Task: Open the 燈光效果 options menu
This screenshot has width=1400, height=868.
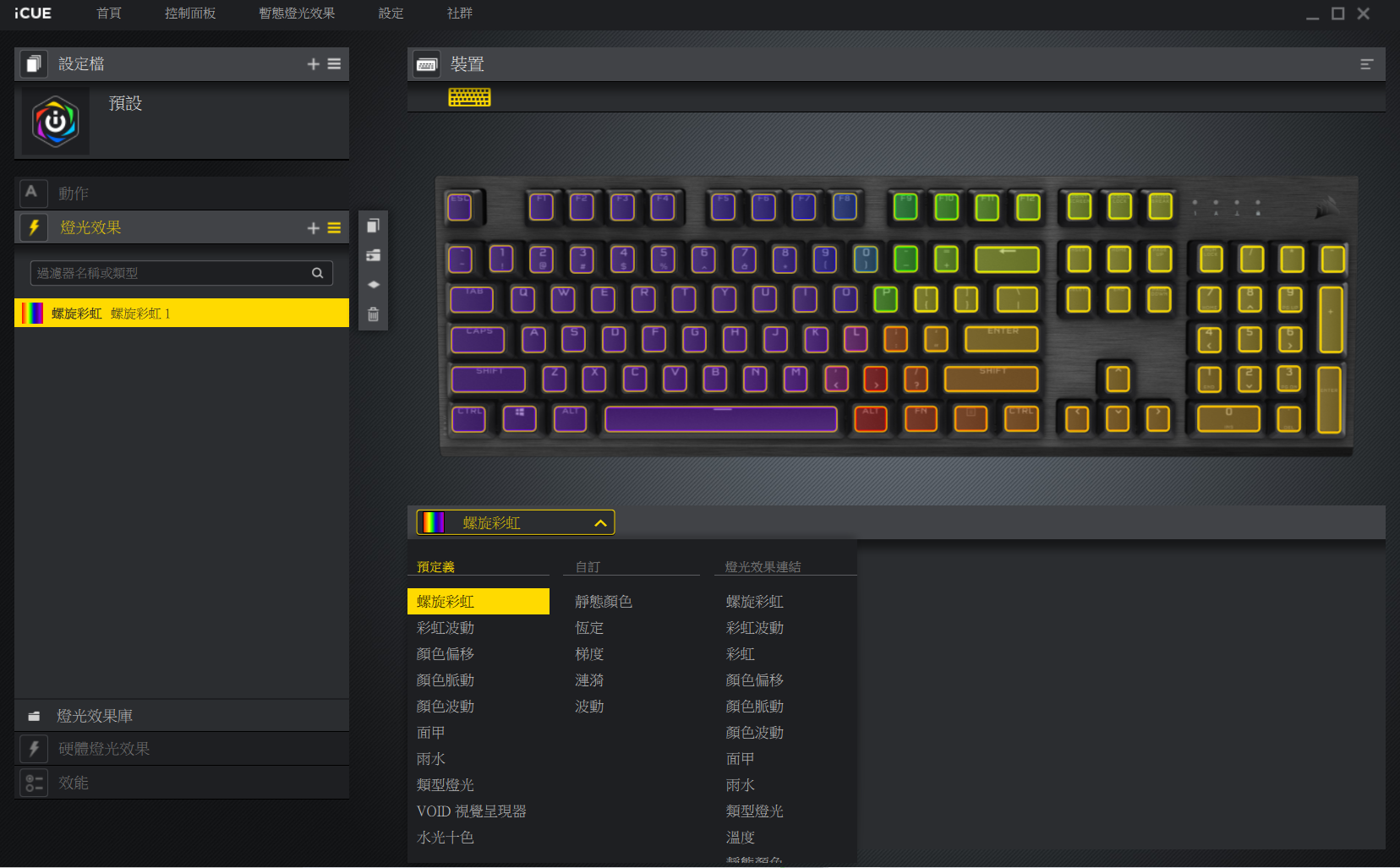Action: tap(334, 228)
